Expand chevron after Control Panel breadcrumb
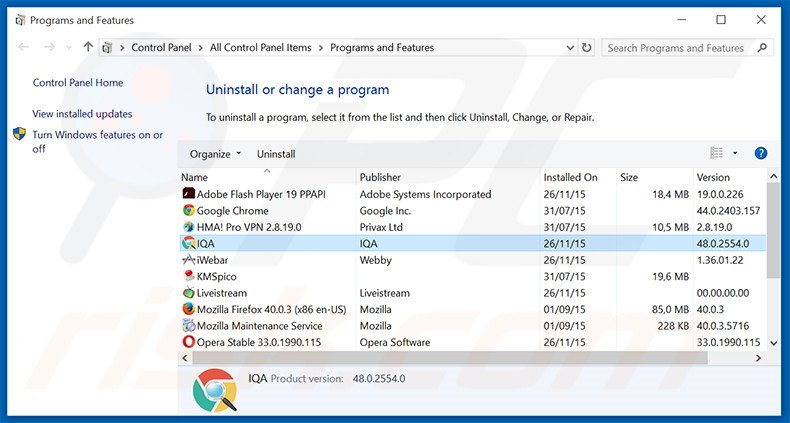Image resolution: width=790 pixels, height=423 pixels. tap(201, 48)
